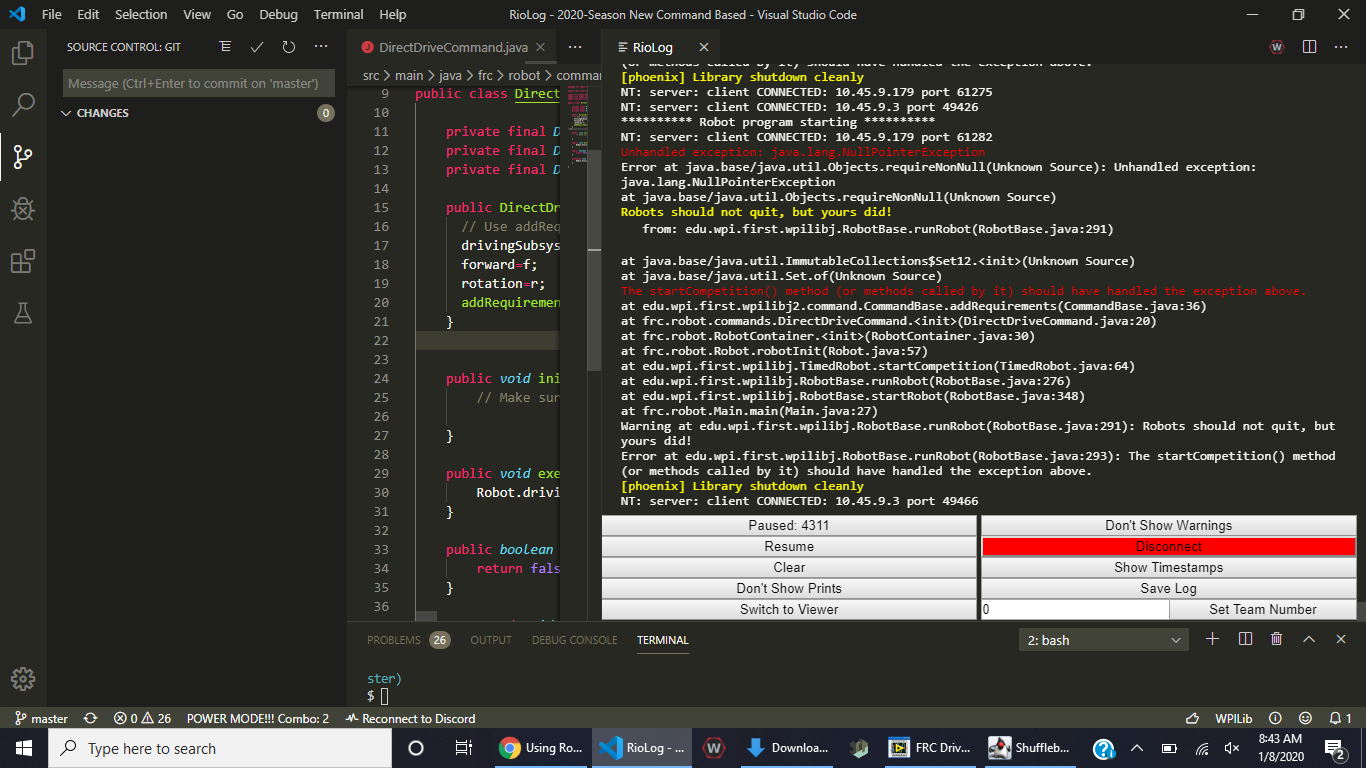Add a new terminal with plus icon
Image resolution: width=1366 pixels, height=768 pixels.
pos(1213,639)
